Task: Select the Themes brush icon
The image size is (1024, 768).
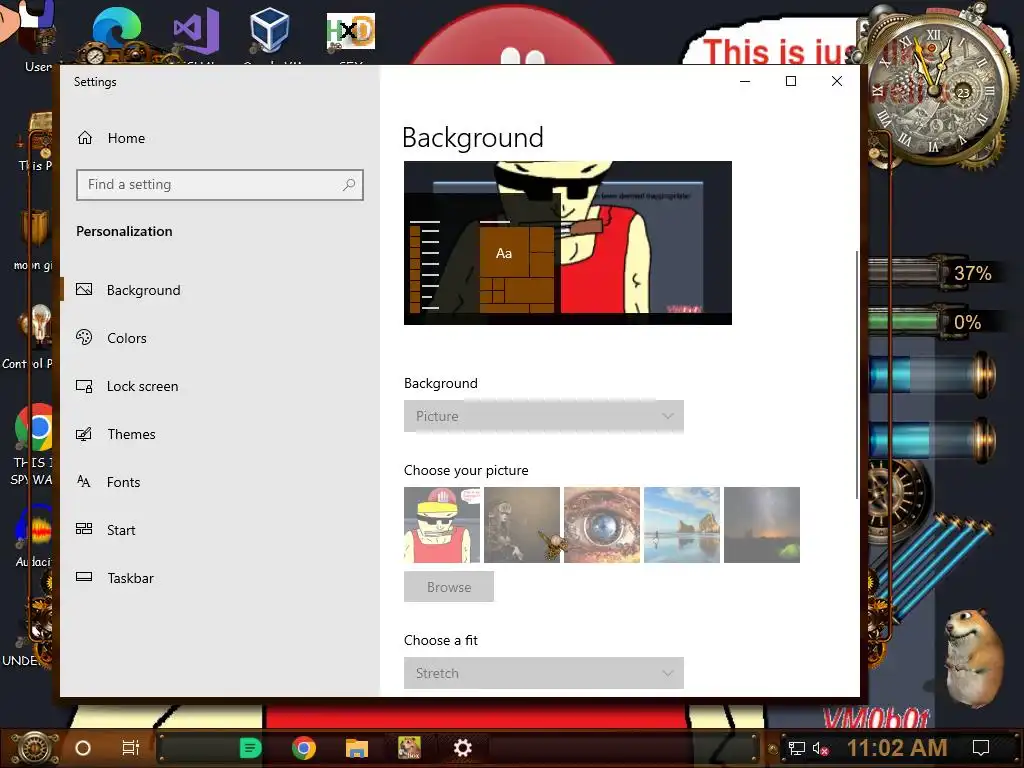Action: (x=84, y=434)
